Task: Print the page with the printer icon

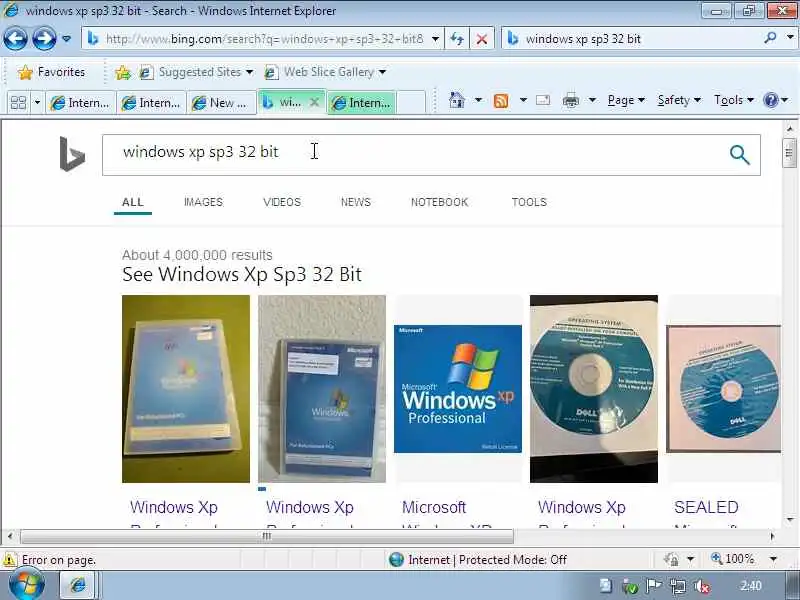Action: click(570, 101)
